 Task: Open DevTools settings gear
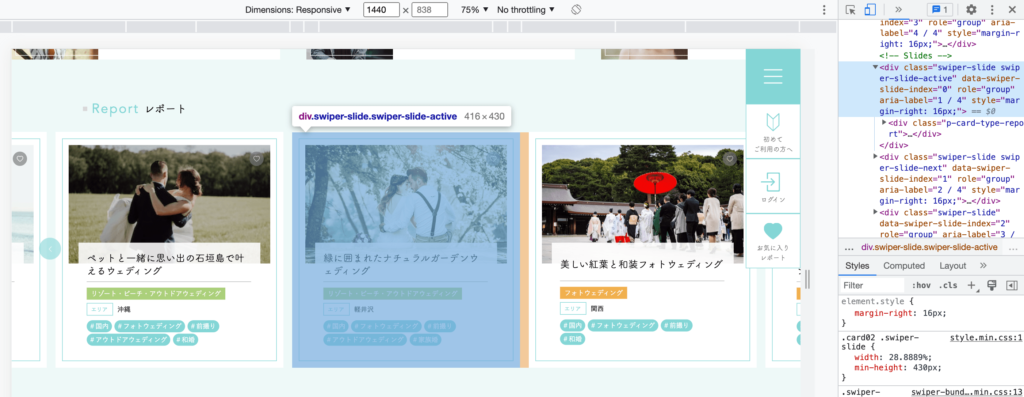tap(971, 10)
